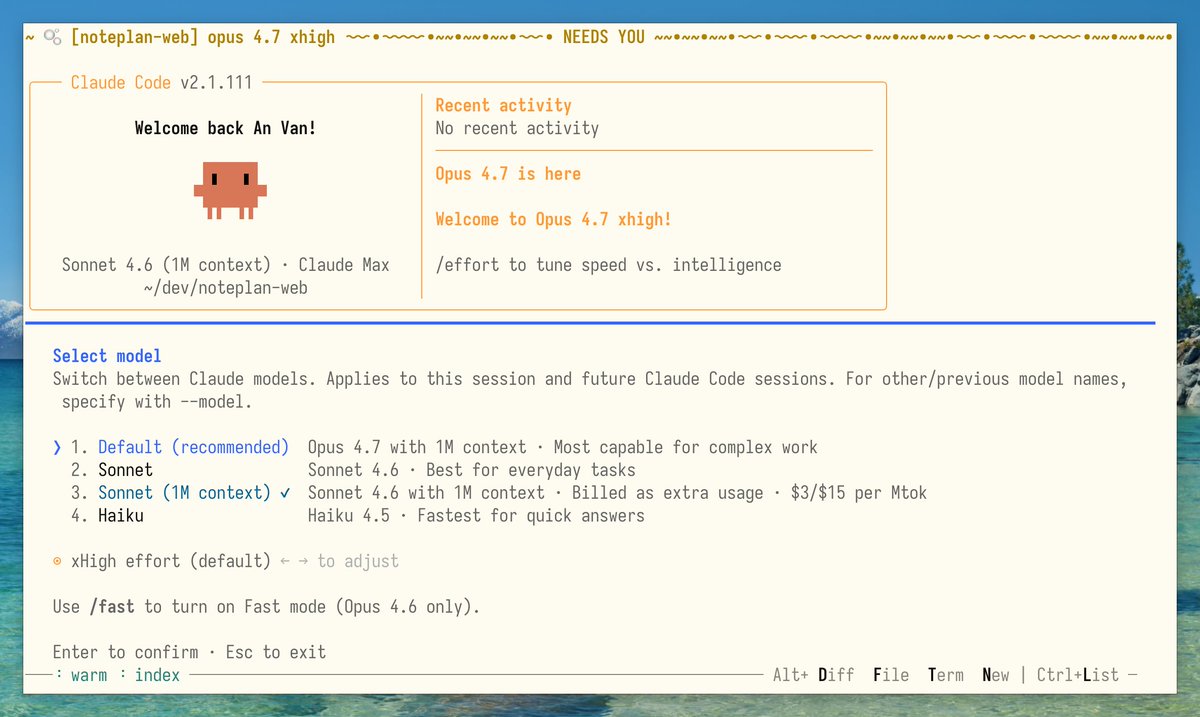This screenshot has width=1200, height=717.
Task: Select Sonnet (1M context) model entry
Action: tap(185, 493)
